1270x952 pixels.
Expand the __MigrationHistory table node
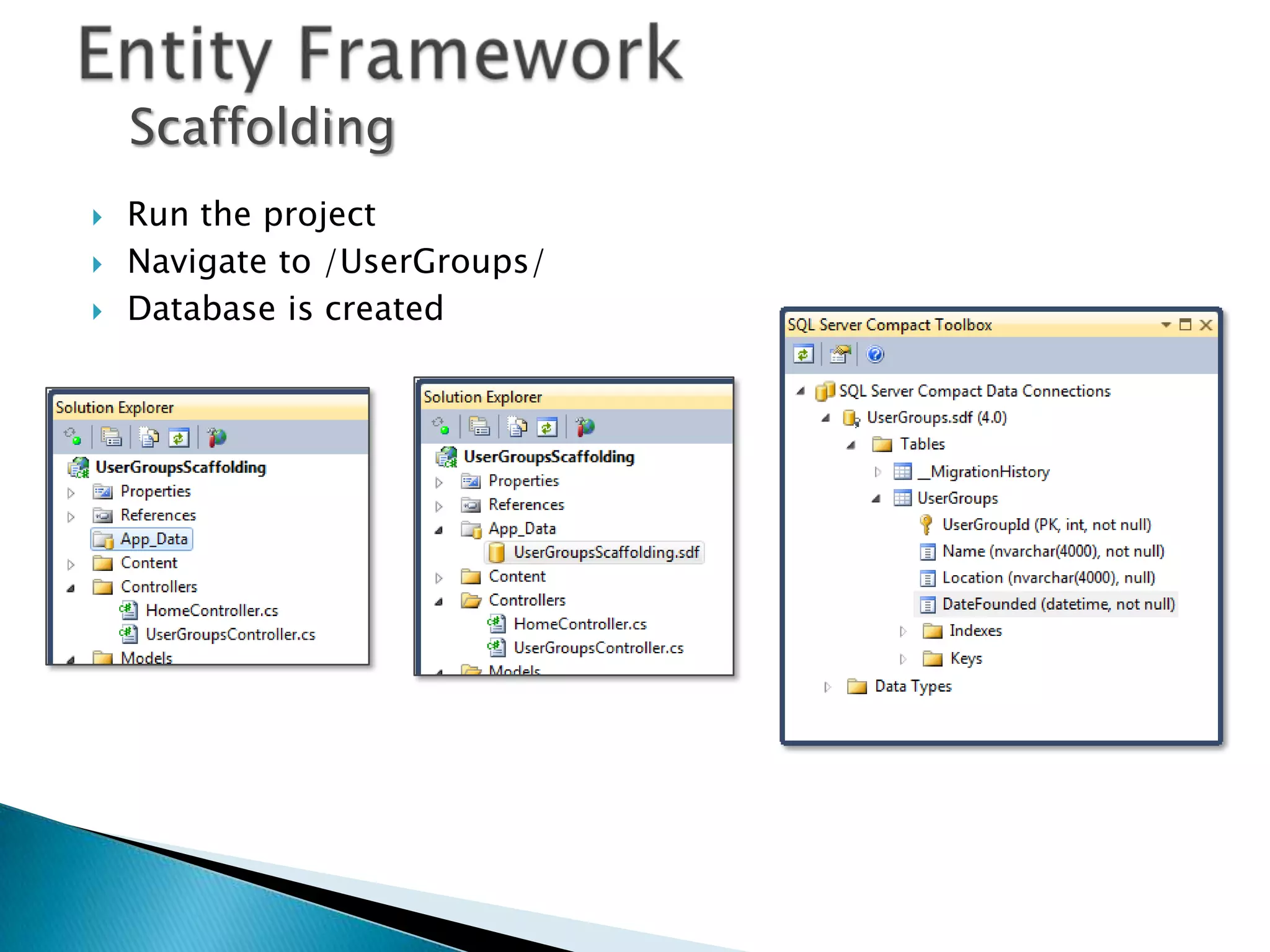877,472
